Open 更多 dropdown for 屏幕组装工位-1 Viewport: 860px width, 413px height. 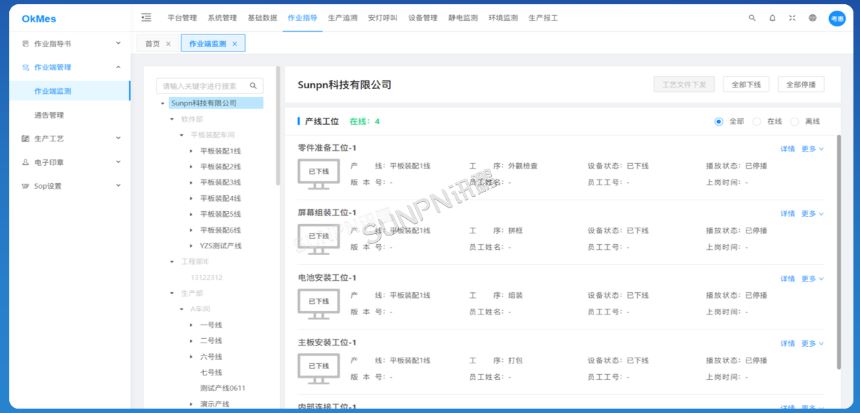[812, 213]
